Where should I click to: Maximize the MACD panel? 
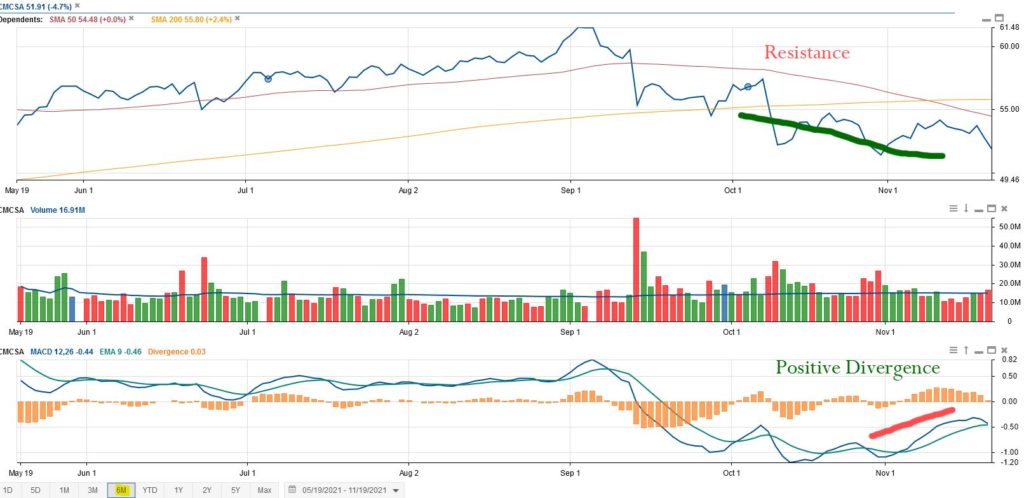[991, 350]
